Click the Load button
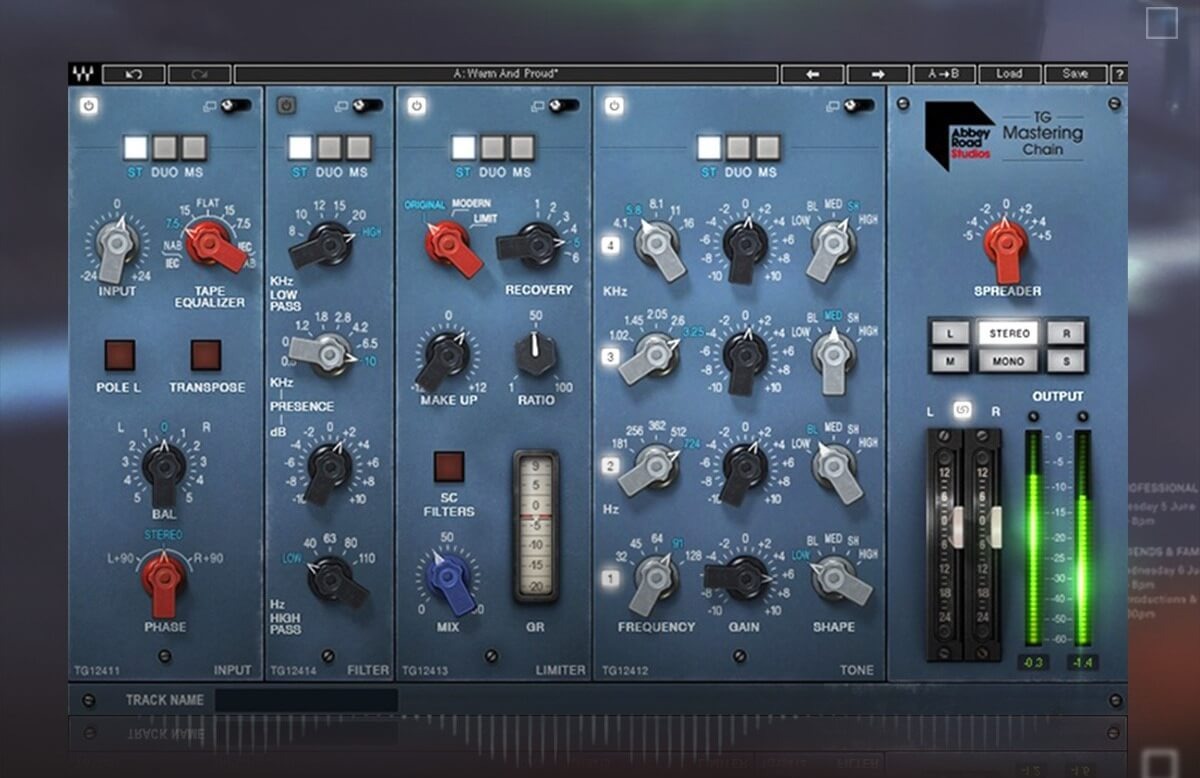The height and width of the screenshot is (778, 1200). 1009,74
